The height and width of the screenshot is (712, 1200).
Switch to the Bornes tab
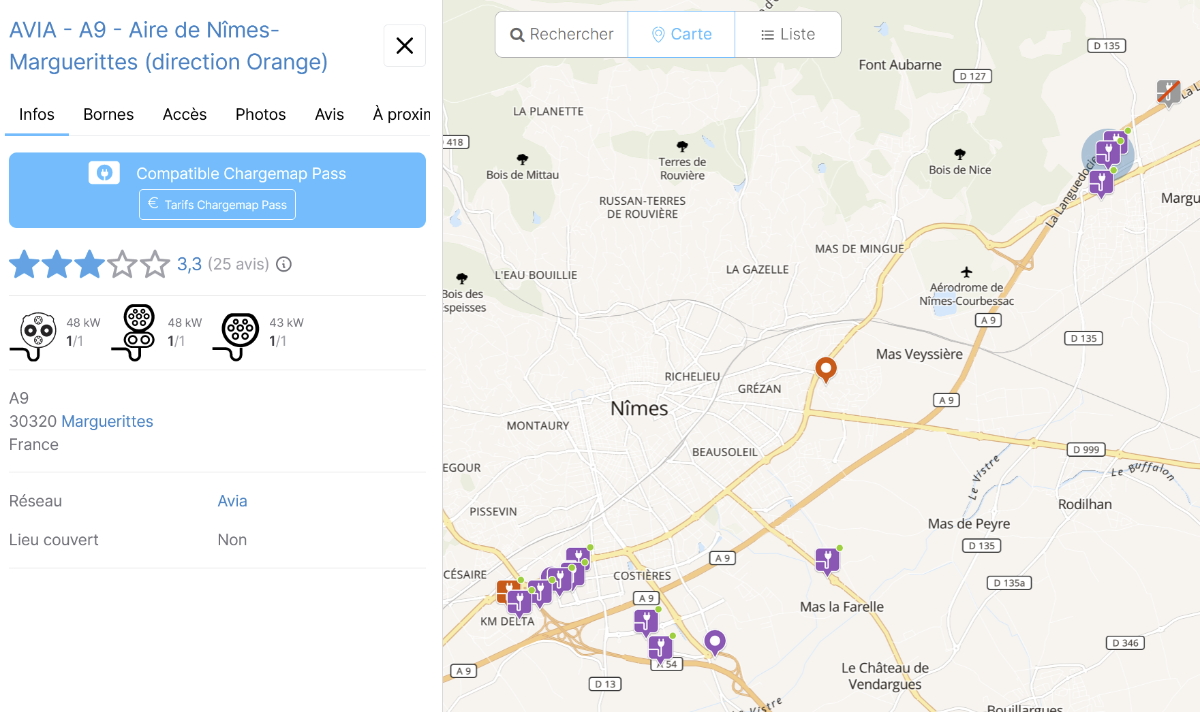pyautogui.click(x=109, y=115)
